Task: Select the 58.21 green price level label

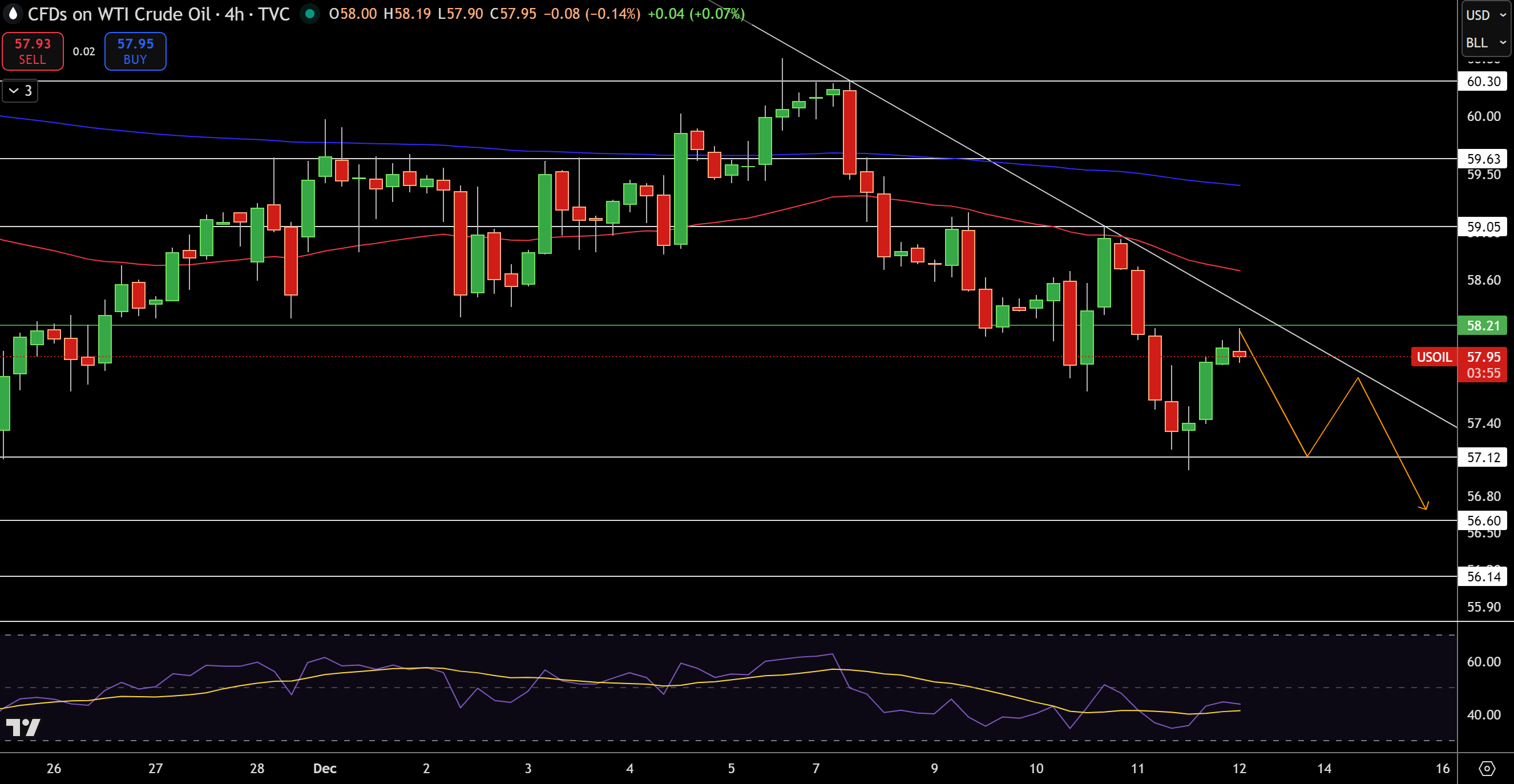Action: (x=1482, y=325)
